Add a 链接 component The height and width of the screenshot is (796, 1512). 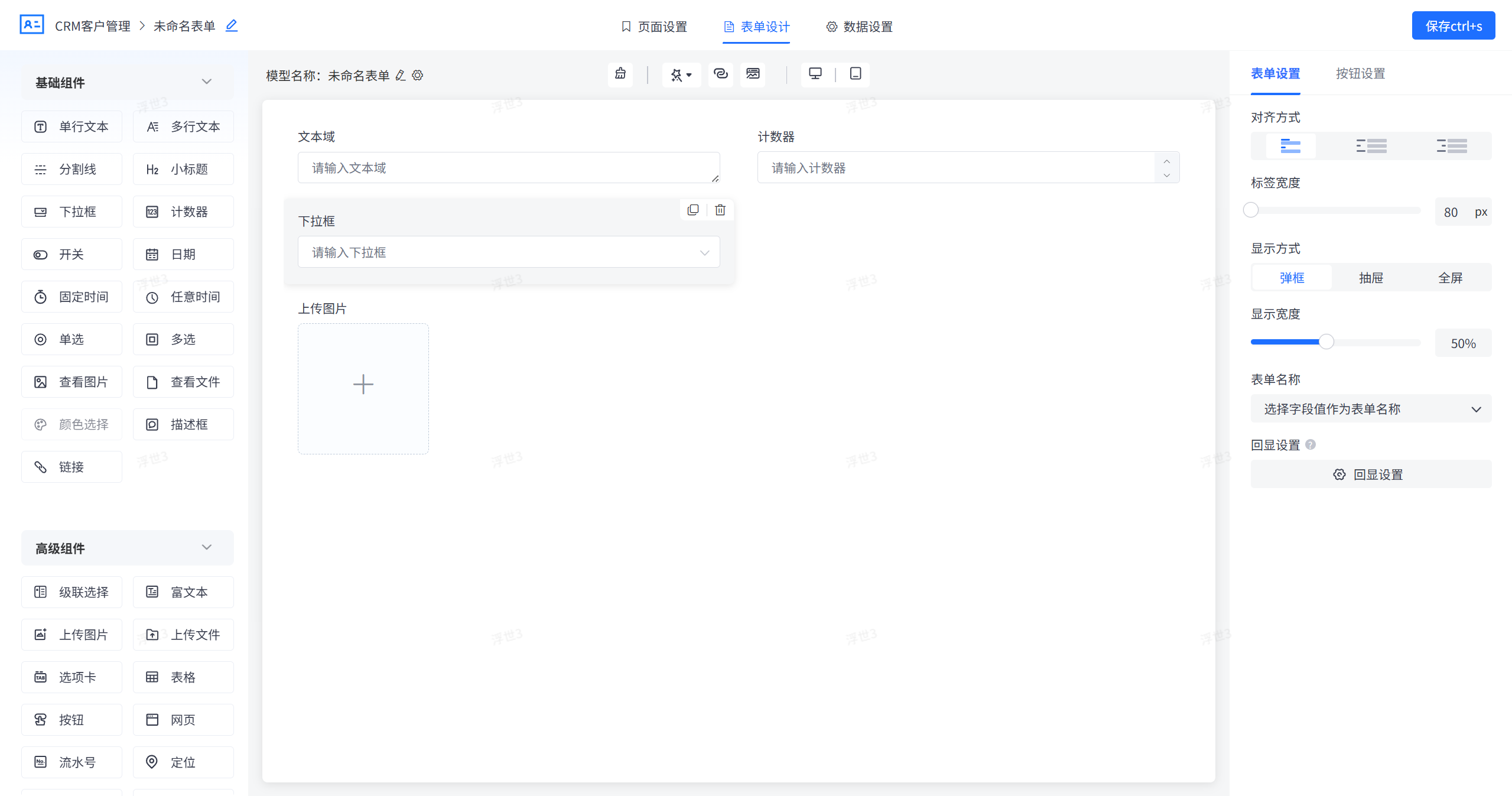click(72, 467)
